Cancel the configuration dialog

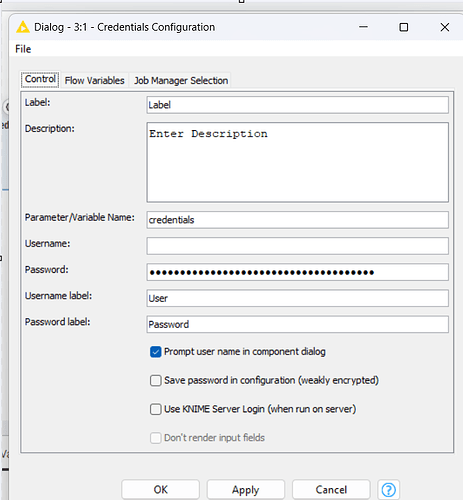331,489
